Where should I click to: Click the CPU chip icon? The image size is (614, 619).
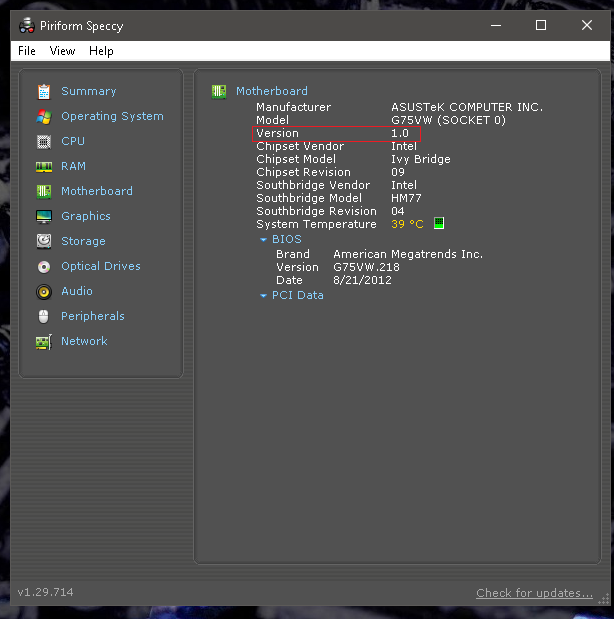pyautogui.click(x=44, y=142)
